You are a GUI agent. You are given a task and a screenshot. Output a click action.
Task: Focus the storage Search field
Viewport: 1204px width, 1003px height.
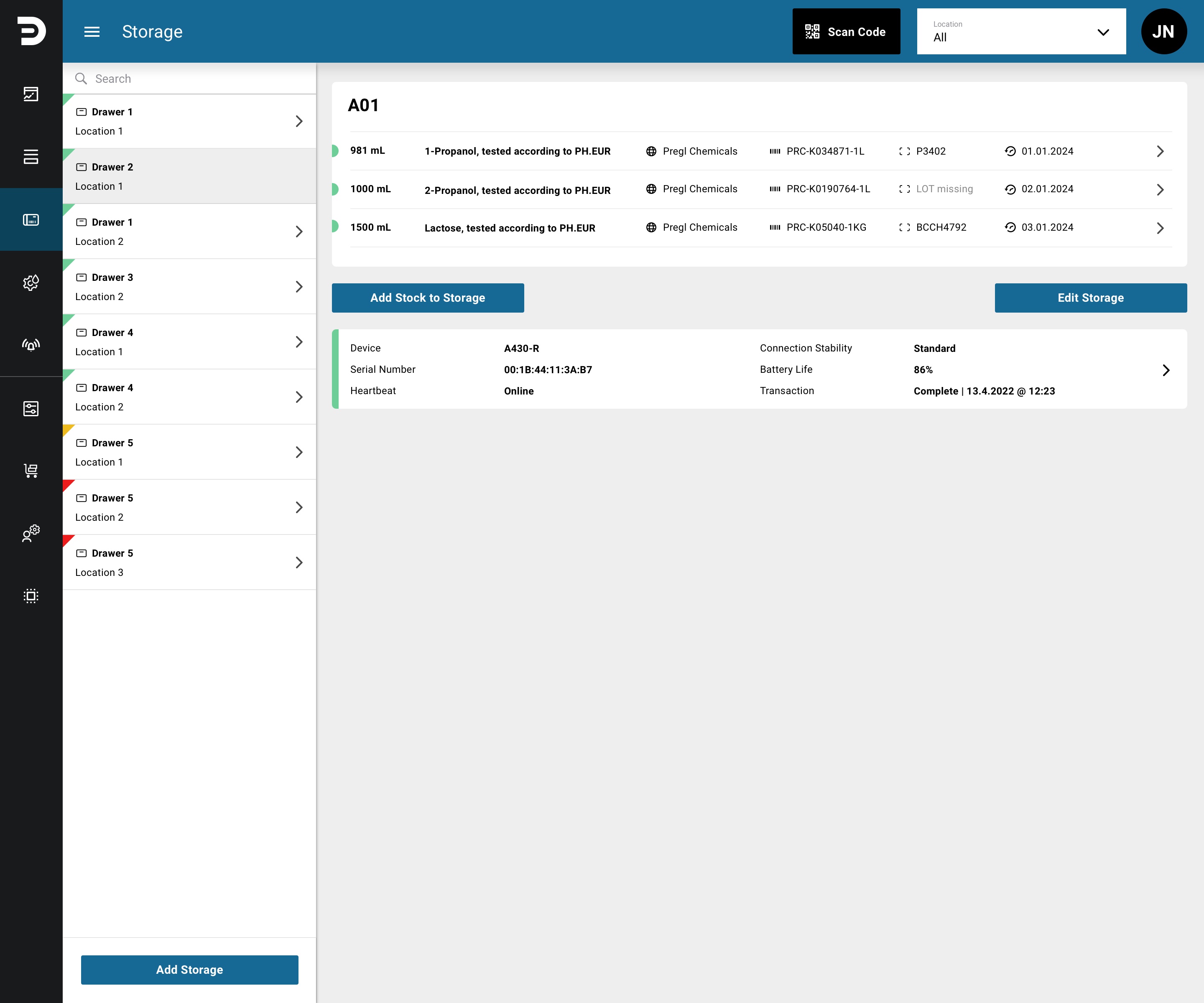point(189,79)
